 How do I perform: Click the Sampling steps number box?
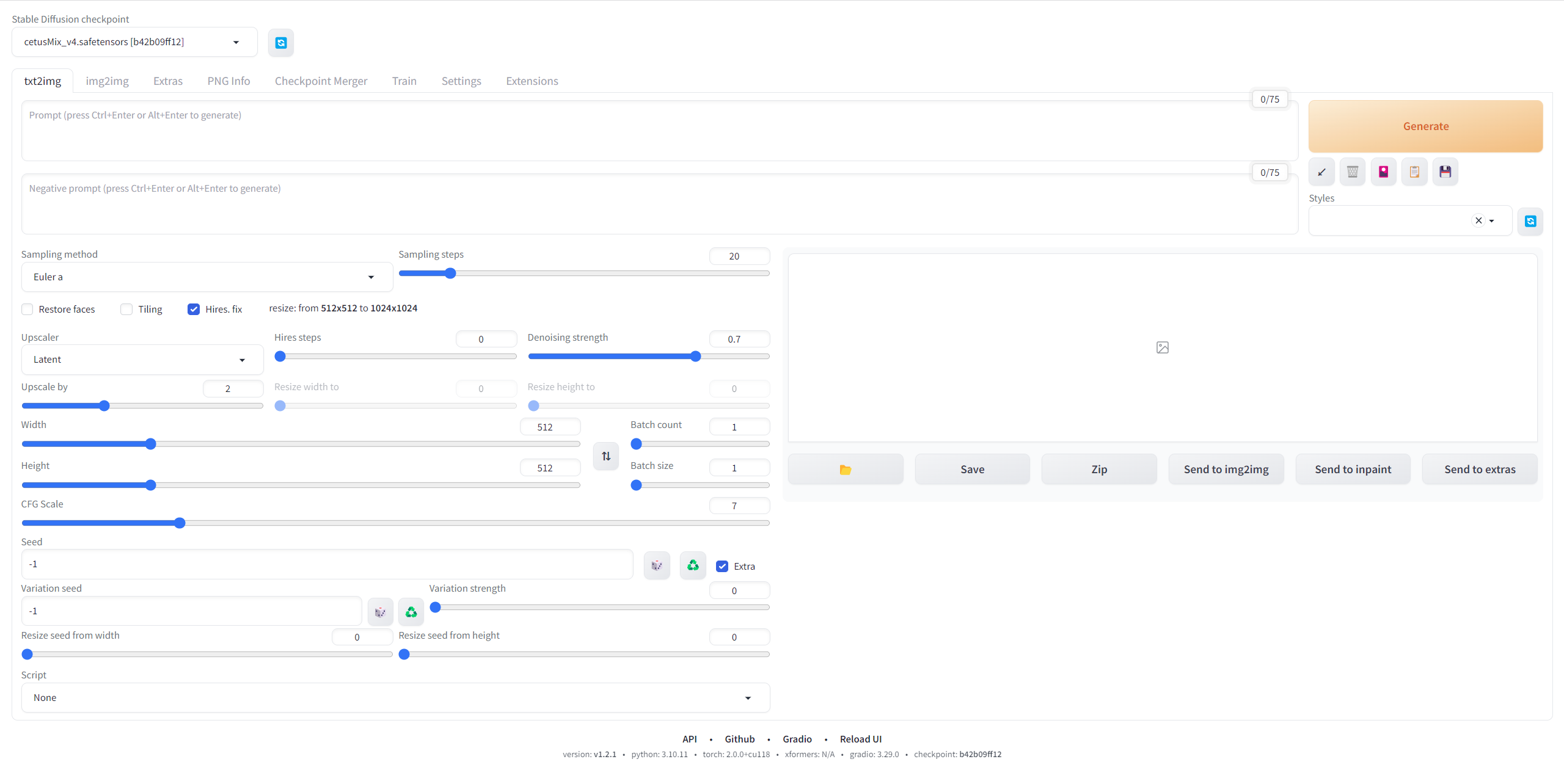coord(739,256)
